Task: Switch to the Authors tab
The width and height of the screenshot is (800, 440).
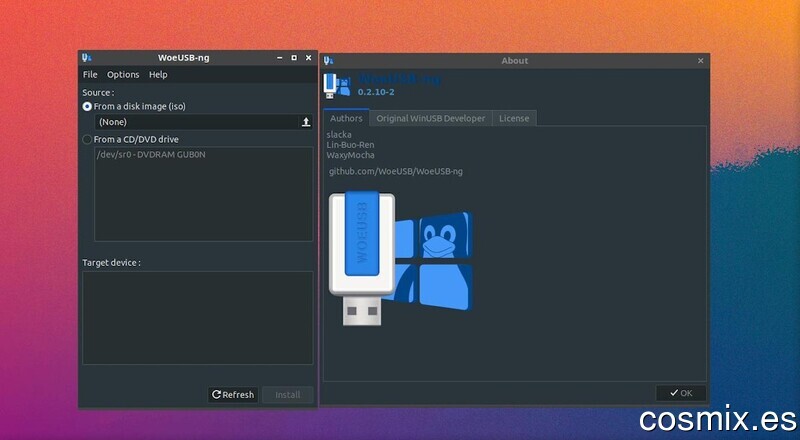Action: tap(346, 118)
